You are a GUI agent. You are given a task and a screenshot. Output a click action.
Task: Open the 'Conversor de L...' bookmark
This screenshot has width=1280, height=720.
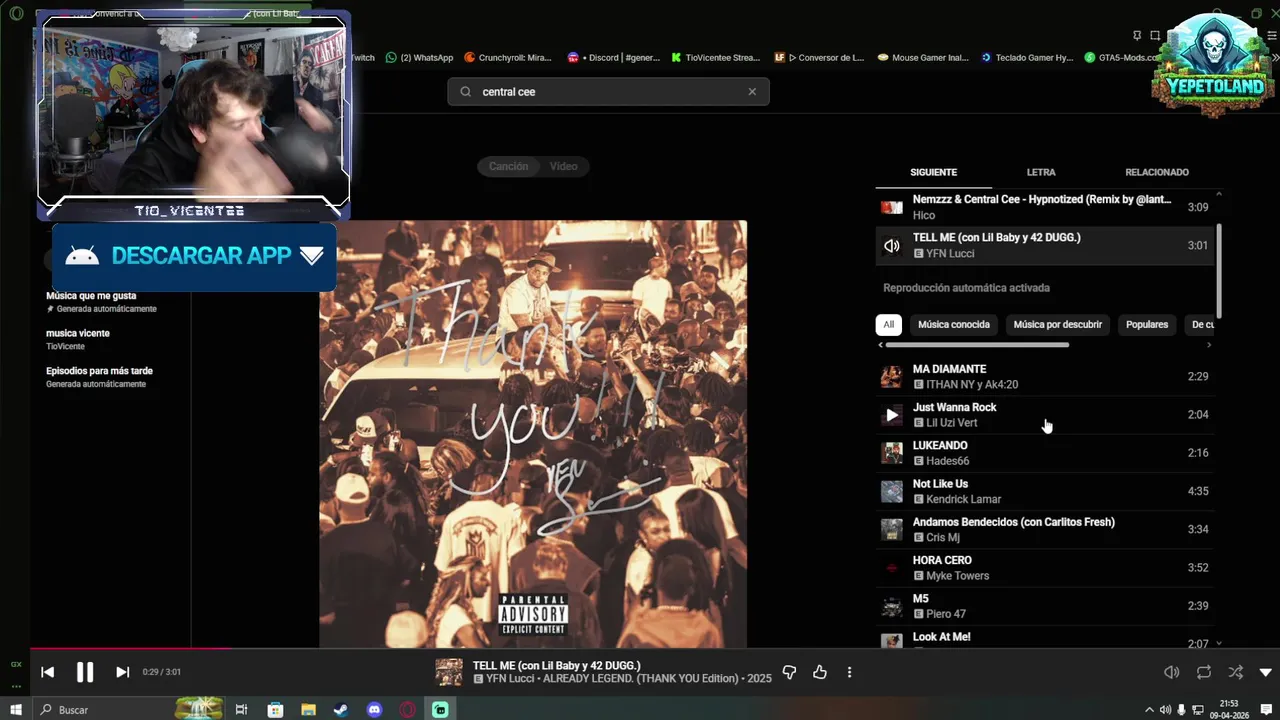click(819, 58)
